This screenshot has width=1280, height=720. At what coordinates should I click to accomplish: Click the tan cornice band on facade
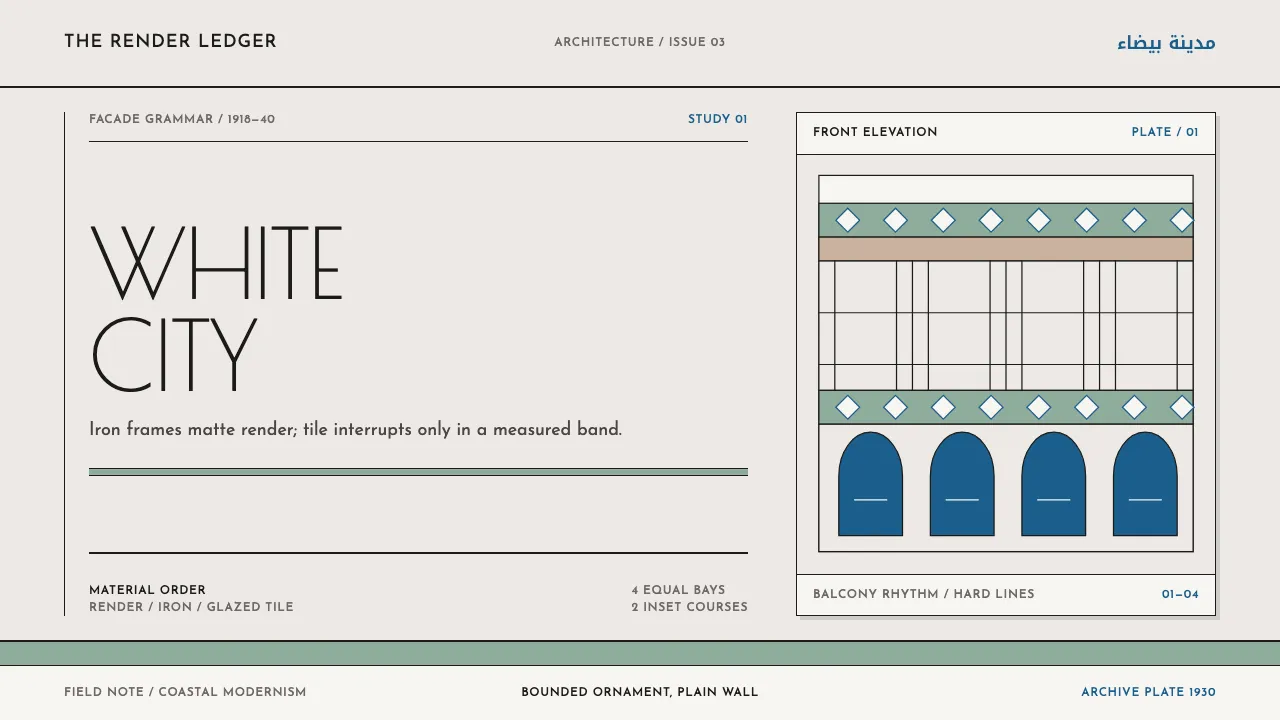pyautogui.click(x=1006, y=249)
